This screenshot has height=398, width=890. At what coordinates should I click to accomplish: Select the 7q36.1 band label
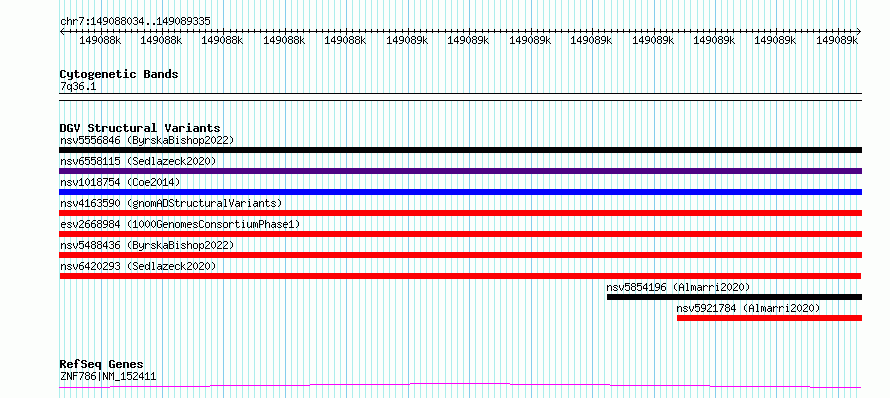point(77,86)
